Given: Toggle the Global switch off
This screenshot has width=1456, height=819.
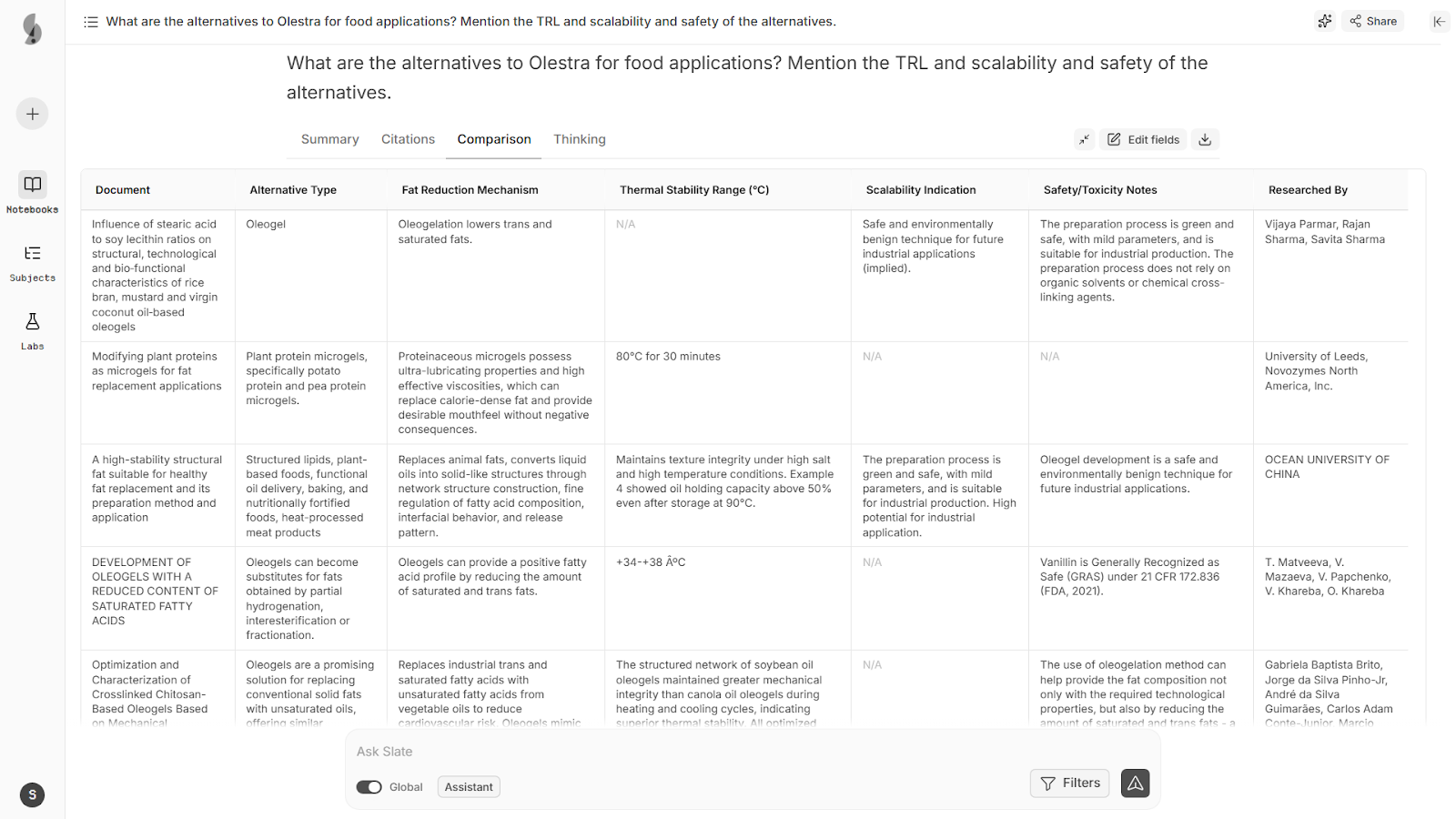Looking at the screenshot, I should 369,787.
